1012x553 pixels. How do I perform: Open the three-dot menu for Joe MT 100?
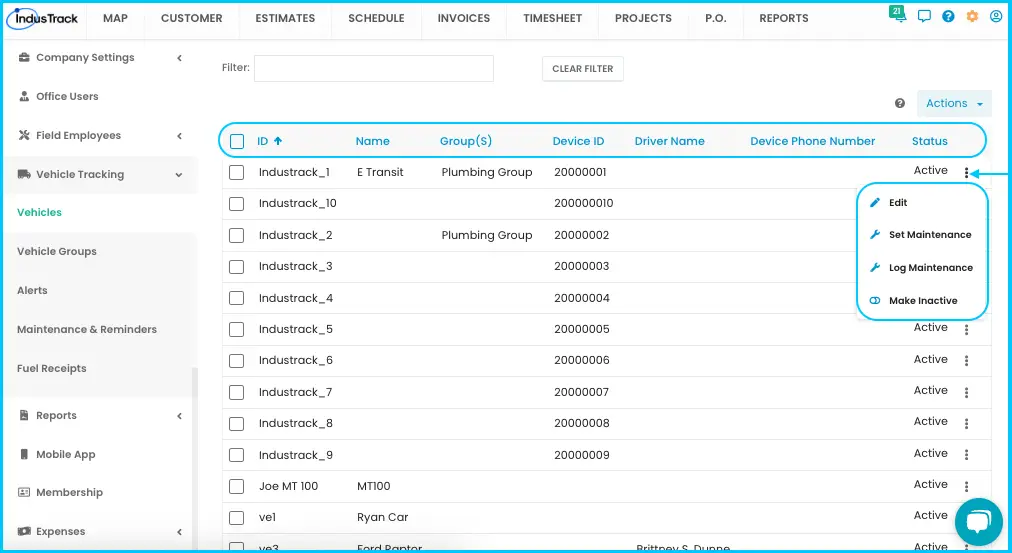(966, 487)
